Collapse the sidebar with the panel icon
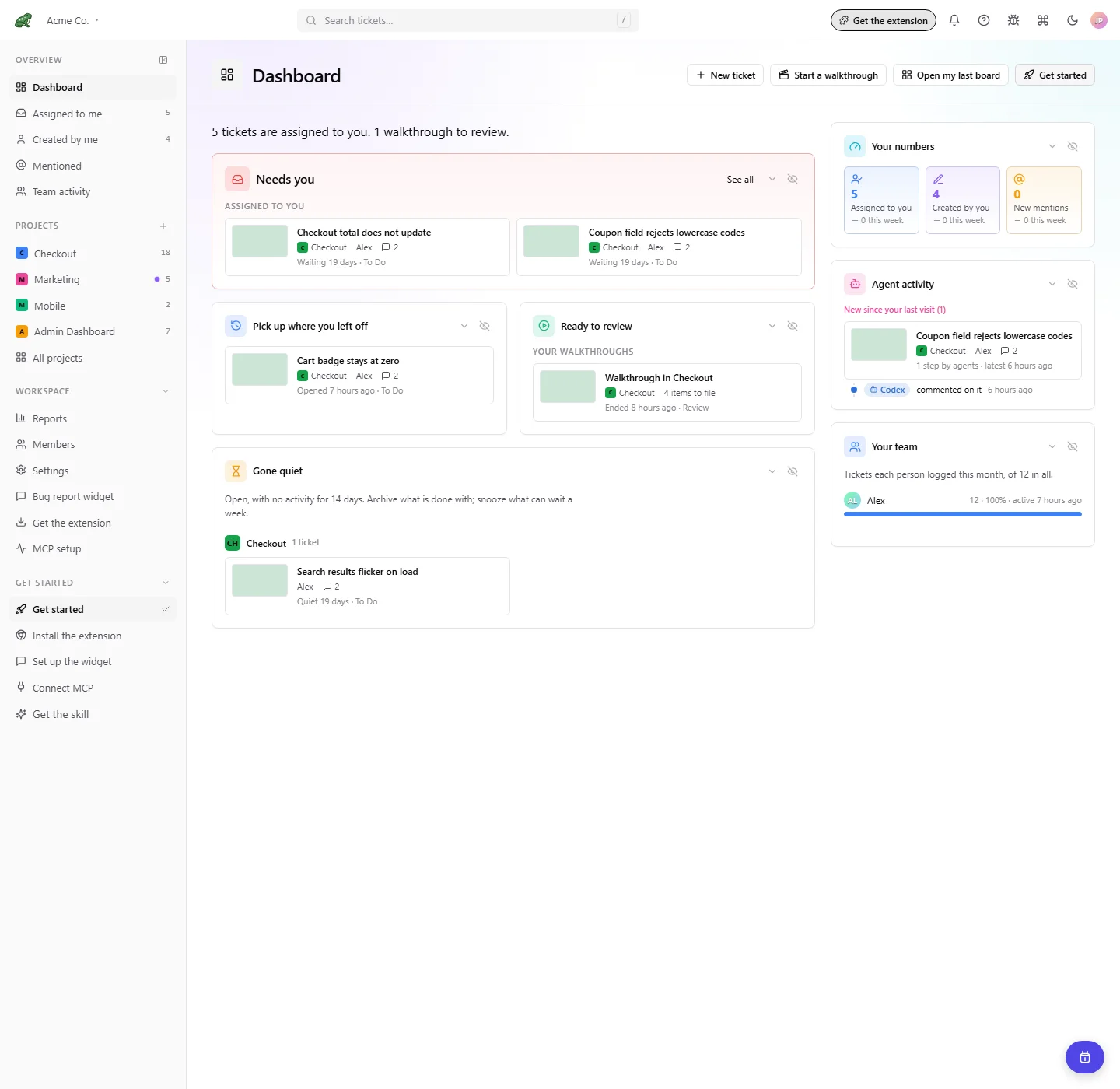Image resolution: width=1120 pixels, height=1089 pixels. [x=163, y=60]
